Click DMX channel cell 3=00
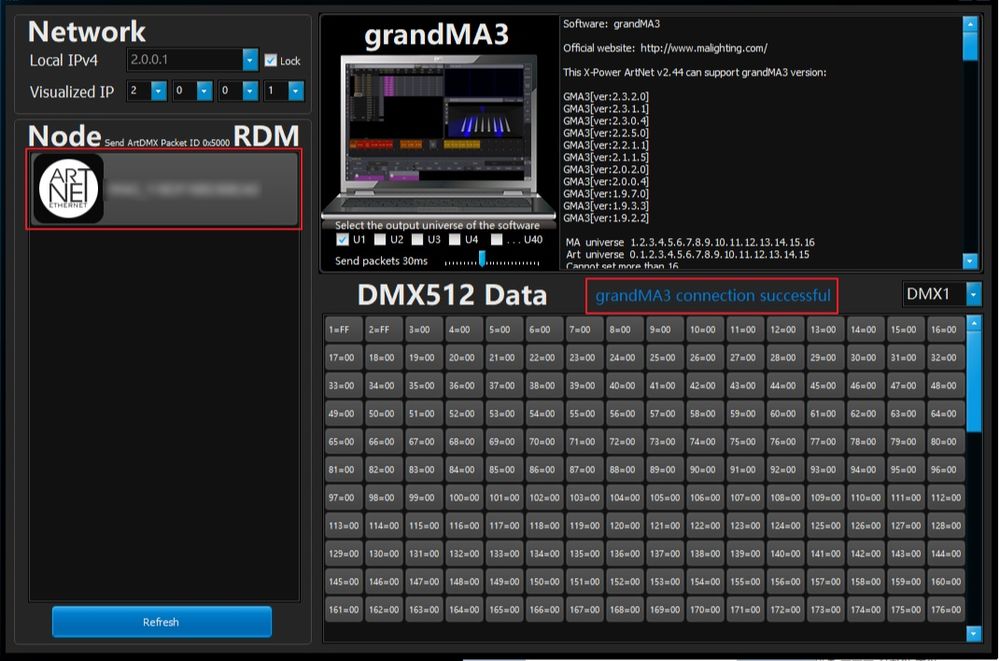The height and width of the screenshot is (661, 1000). pyautogui.click(x=423, y=330)
